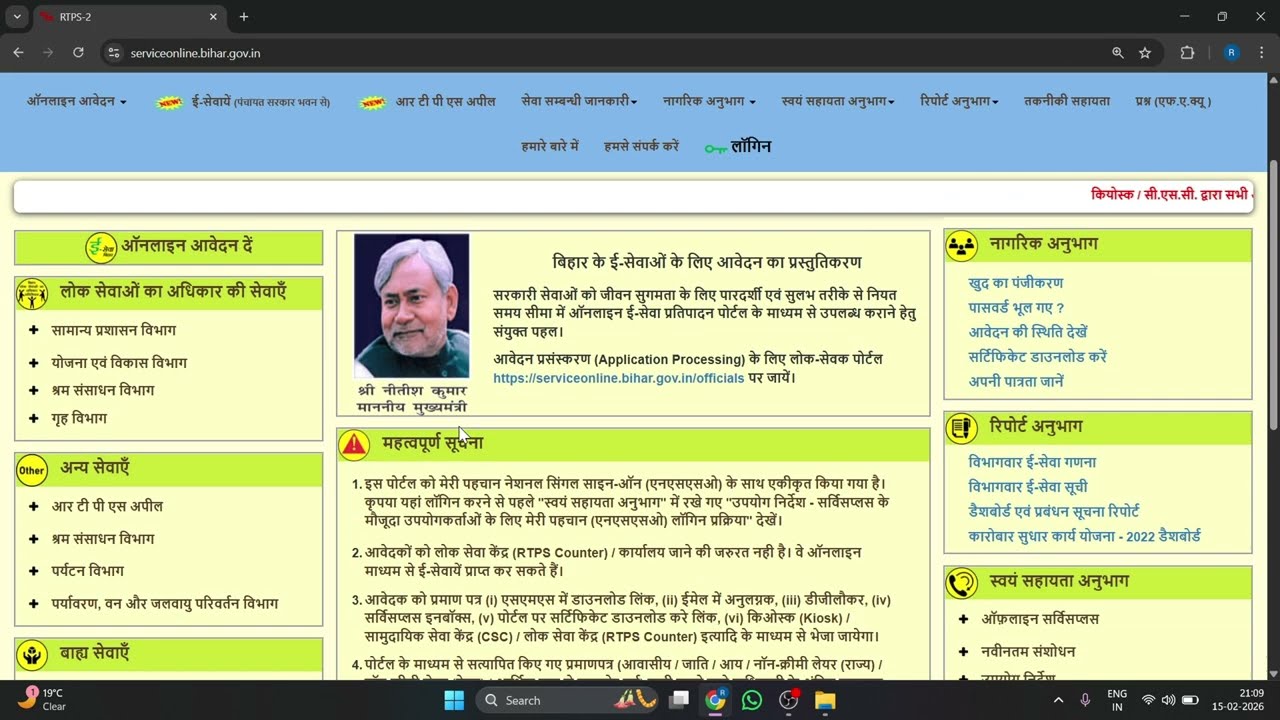Open the आवेदन की स्थिति देखें link
Screen dimensions: 1280x720
click(1028, 332)
